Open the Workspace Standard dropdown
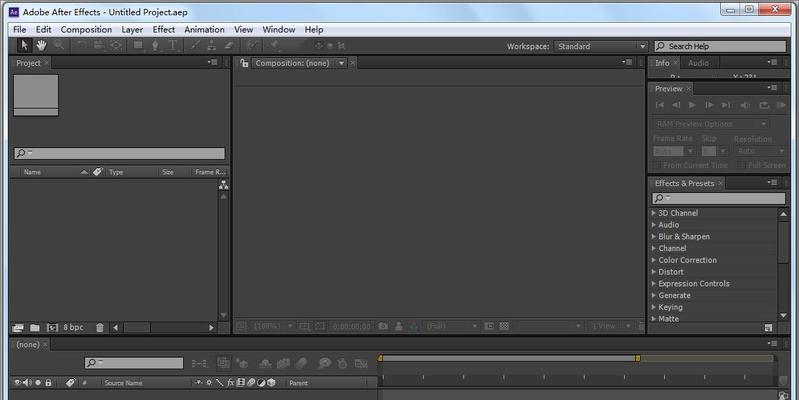This screenshot has width=799, height=400. tap(601, 46)
